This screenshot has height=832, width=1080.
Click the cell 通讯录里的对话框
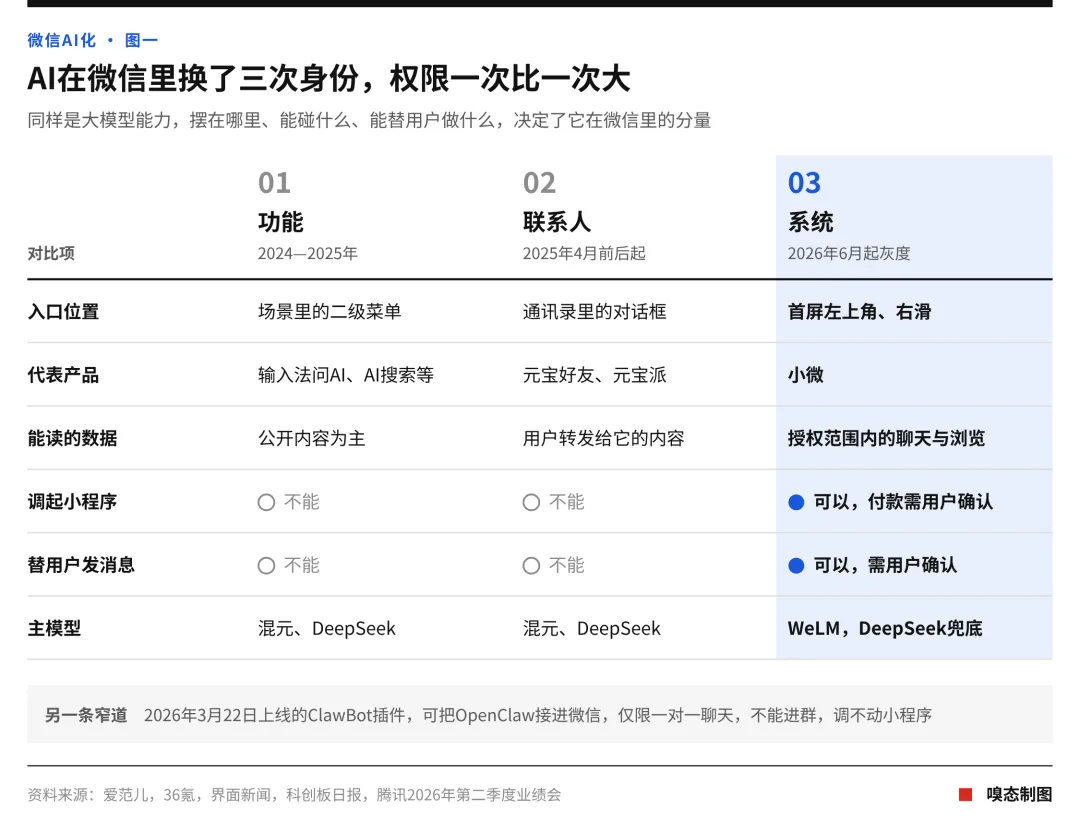pos(594,312)
